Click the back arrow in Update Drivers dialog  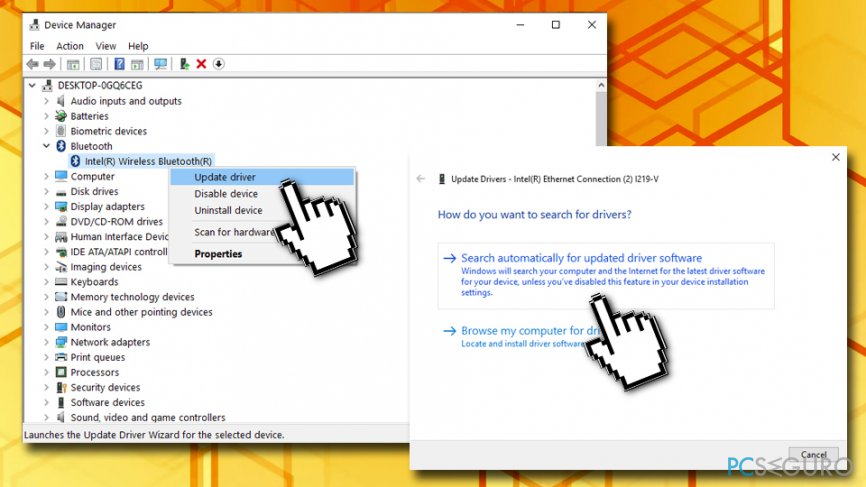[x=421, y=179]
